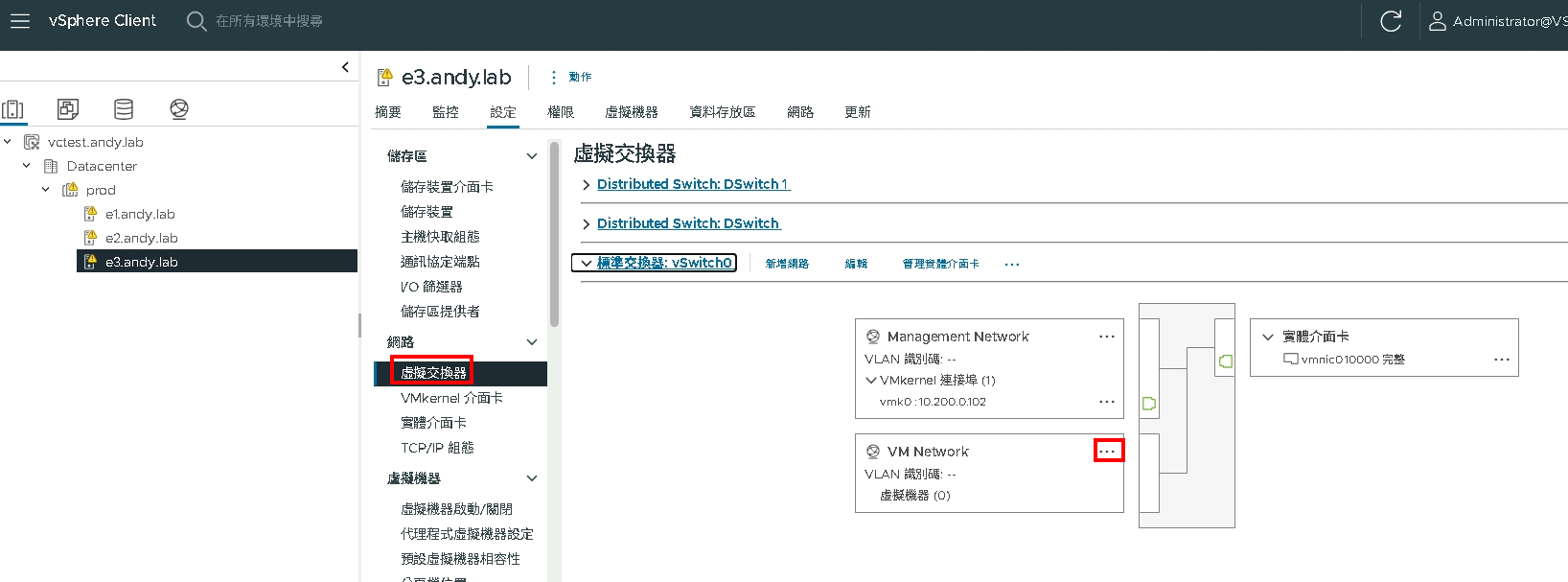Click 新增網路 for vSwitch0

click(x=787, y=264)
